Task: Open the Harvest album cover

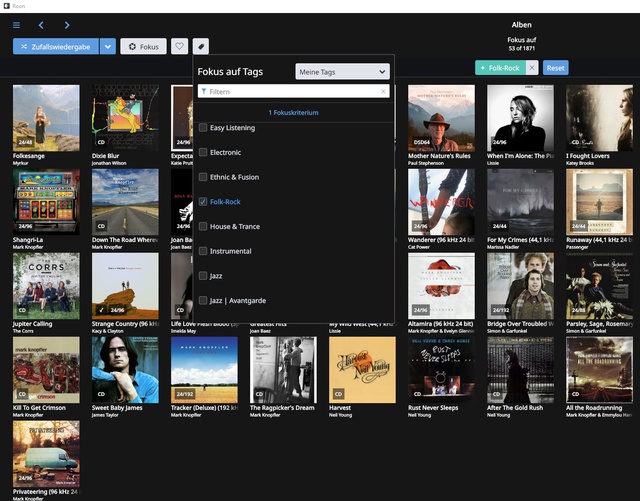Action: (362, 370)
